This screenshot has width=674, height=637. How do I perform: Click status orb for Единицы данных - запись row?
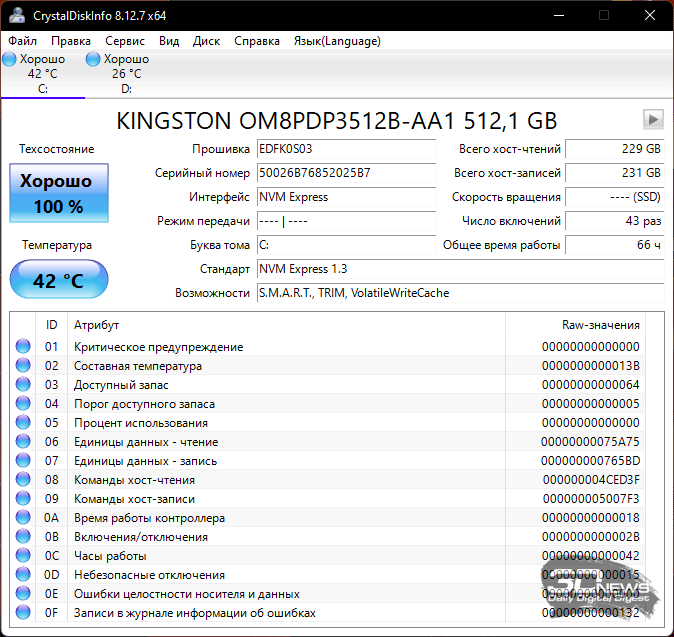pyautogui.click(x=23, y=460)
